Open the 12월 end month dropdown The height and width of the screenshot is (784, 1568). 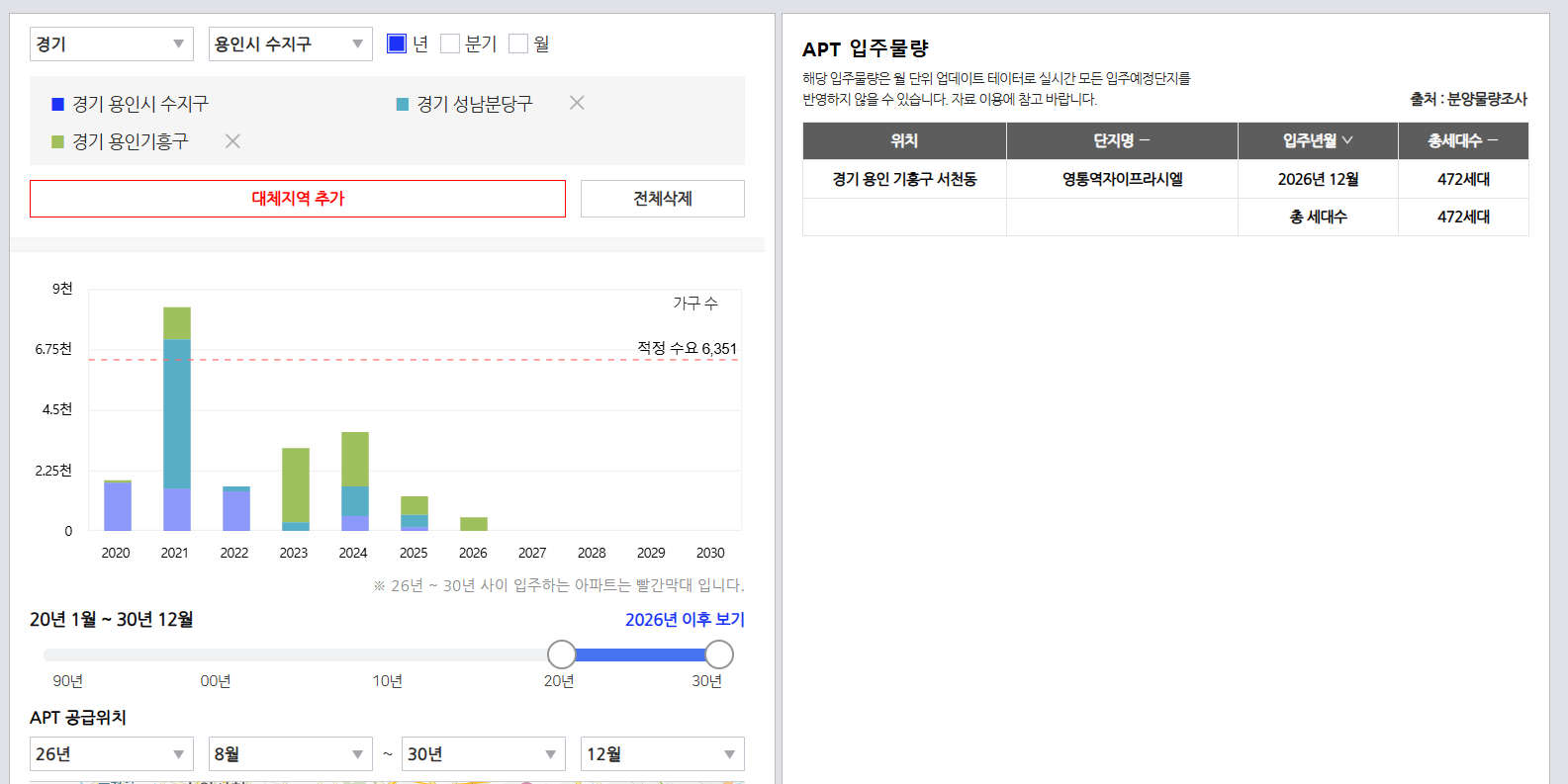[x=663, y=753]
